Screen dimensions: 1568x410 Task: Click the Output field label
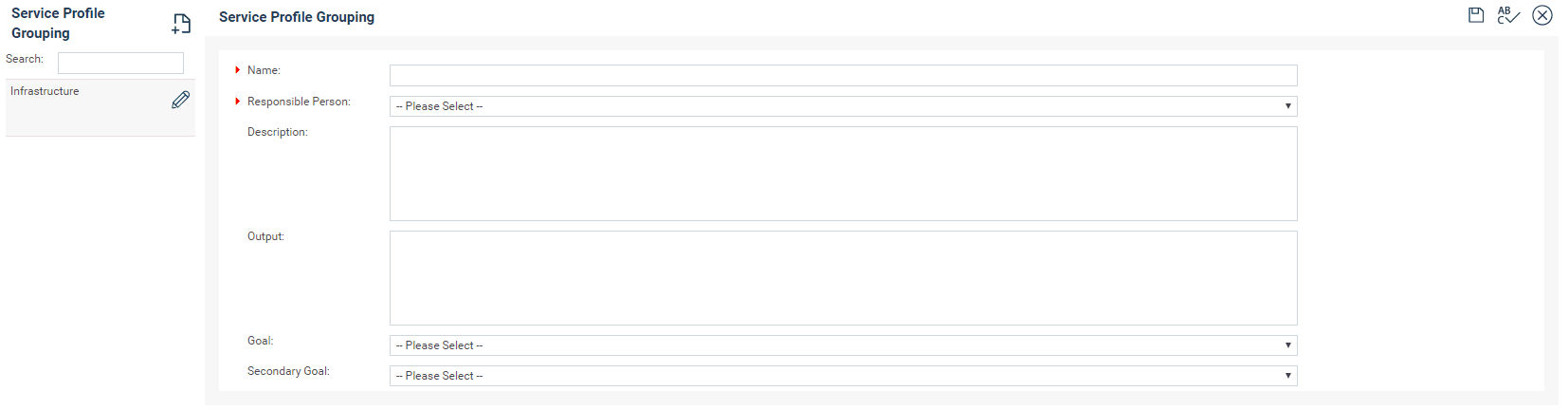tap(265, 236)
